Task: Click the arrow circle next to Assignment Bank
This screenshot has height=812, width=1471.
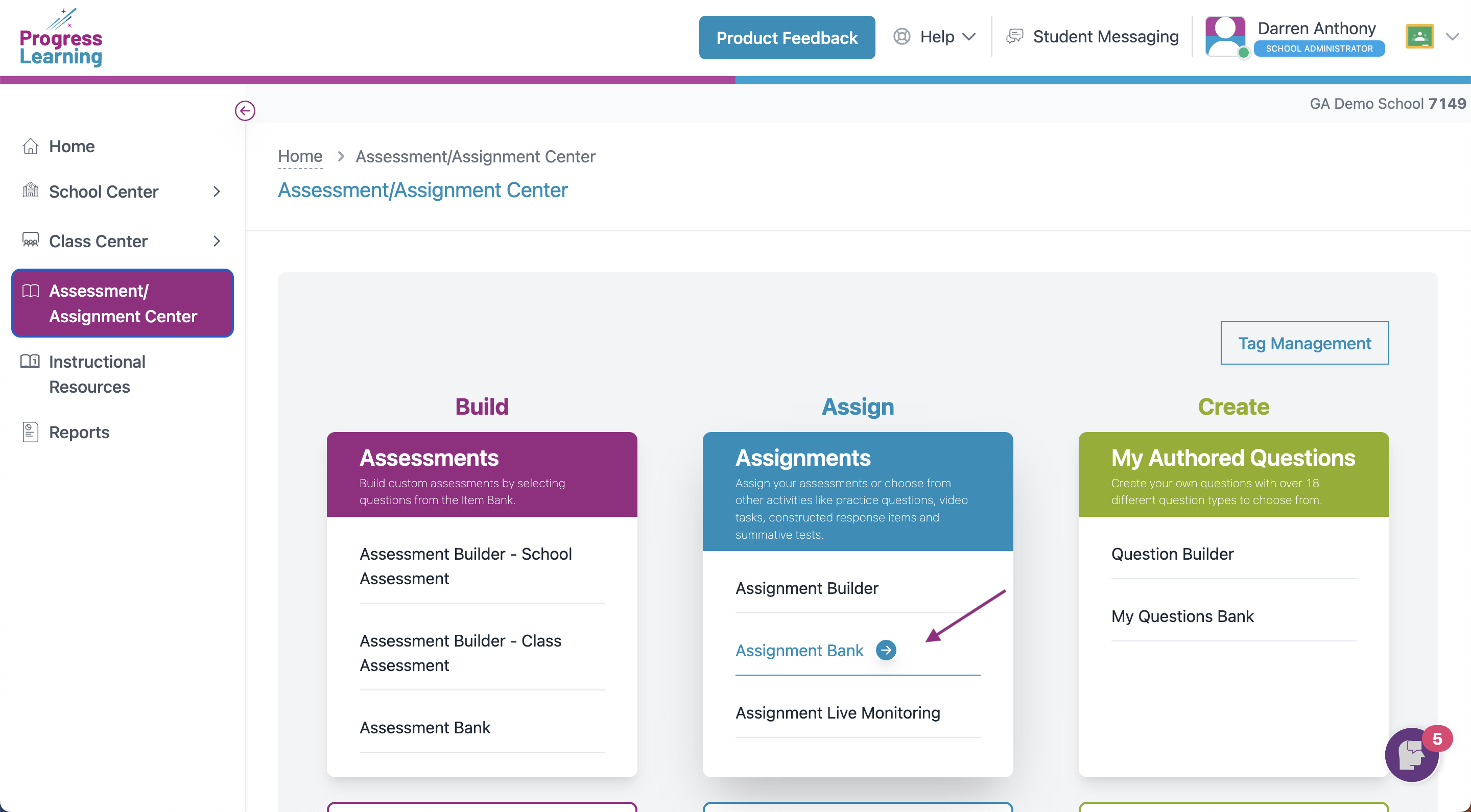Action: (886, 651)
